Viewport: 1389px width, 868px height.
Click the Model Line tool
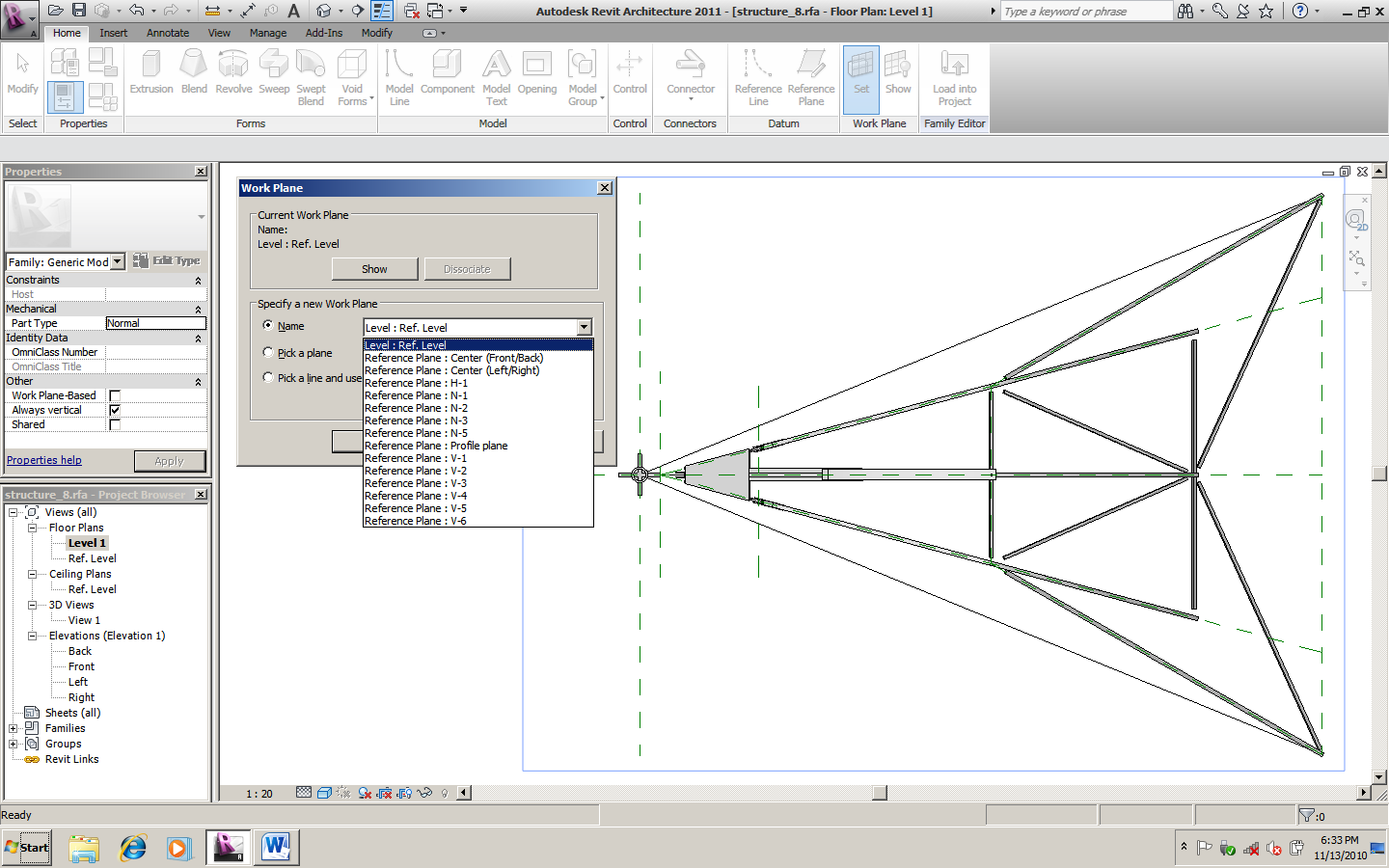pyautogui.click(x=399, y=77)
